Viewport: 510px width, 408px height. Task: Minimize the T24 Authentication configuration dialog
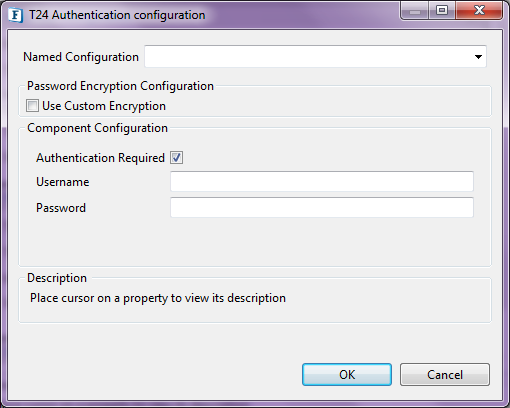pyautogui.click(x=415, y=11)
